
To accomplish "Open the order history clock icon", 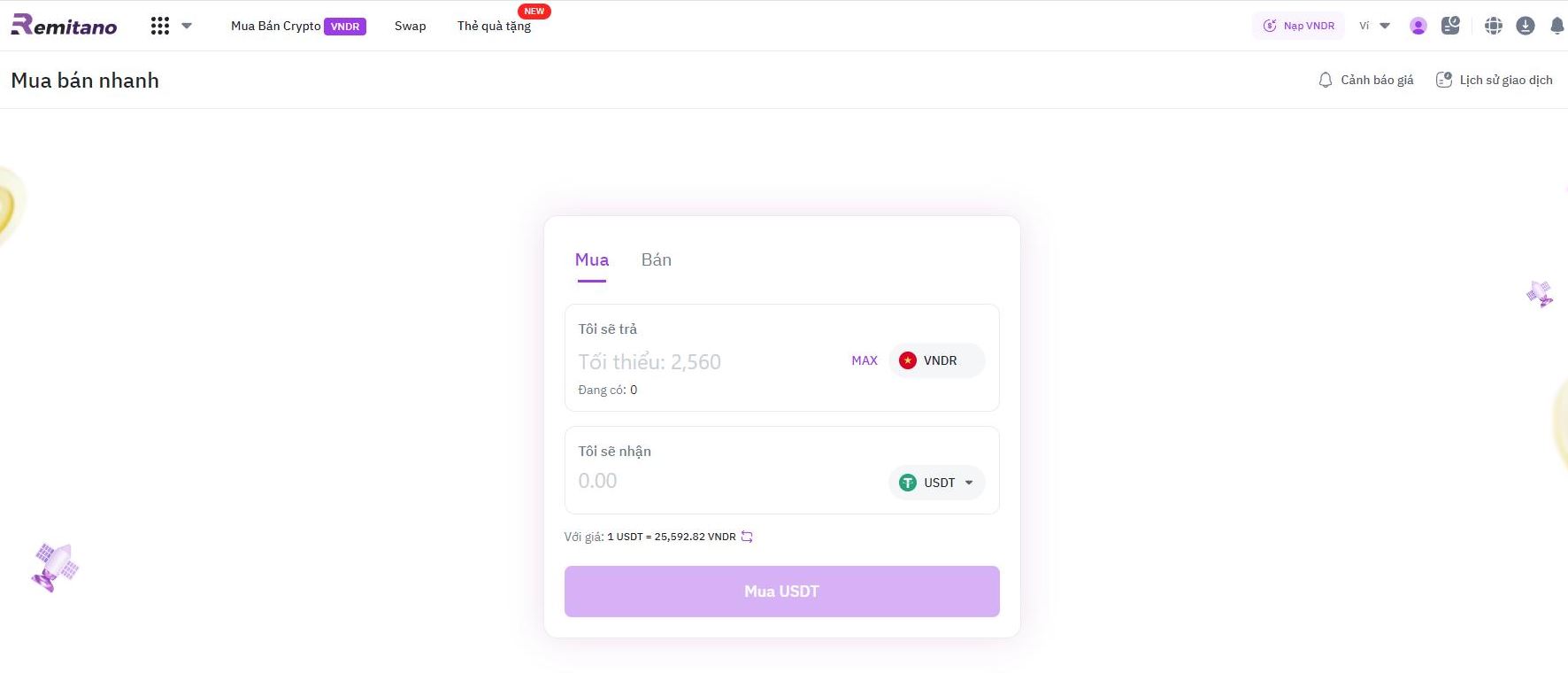I will point(1450,26).
